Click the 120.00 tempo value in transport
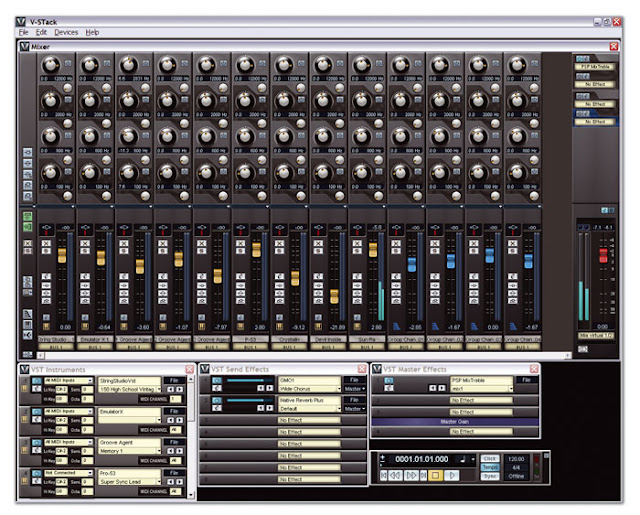This screenshot has height=515, width=640. point(516,459)
